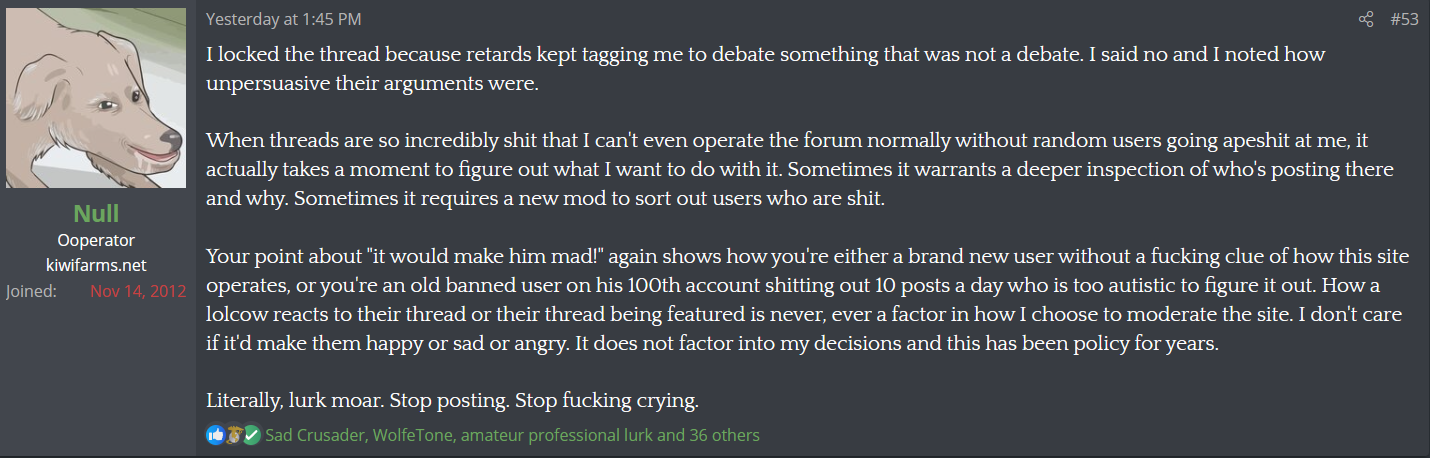The height and width of the screenshot is (458, 1430).
Task: Click the share icon on the post
Action: pos(1366,19)
